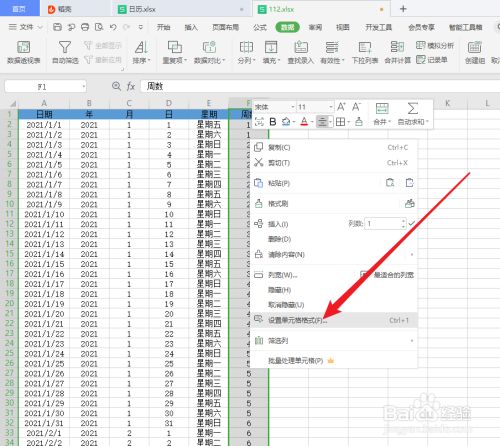Viewport: 500px width, 446px height.
Task: Click the format painter icon in mini toolbar
Action: pyautogui.click(x=359, y=122)
